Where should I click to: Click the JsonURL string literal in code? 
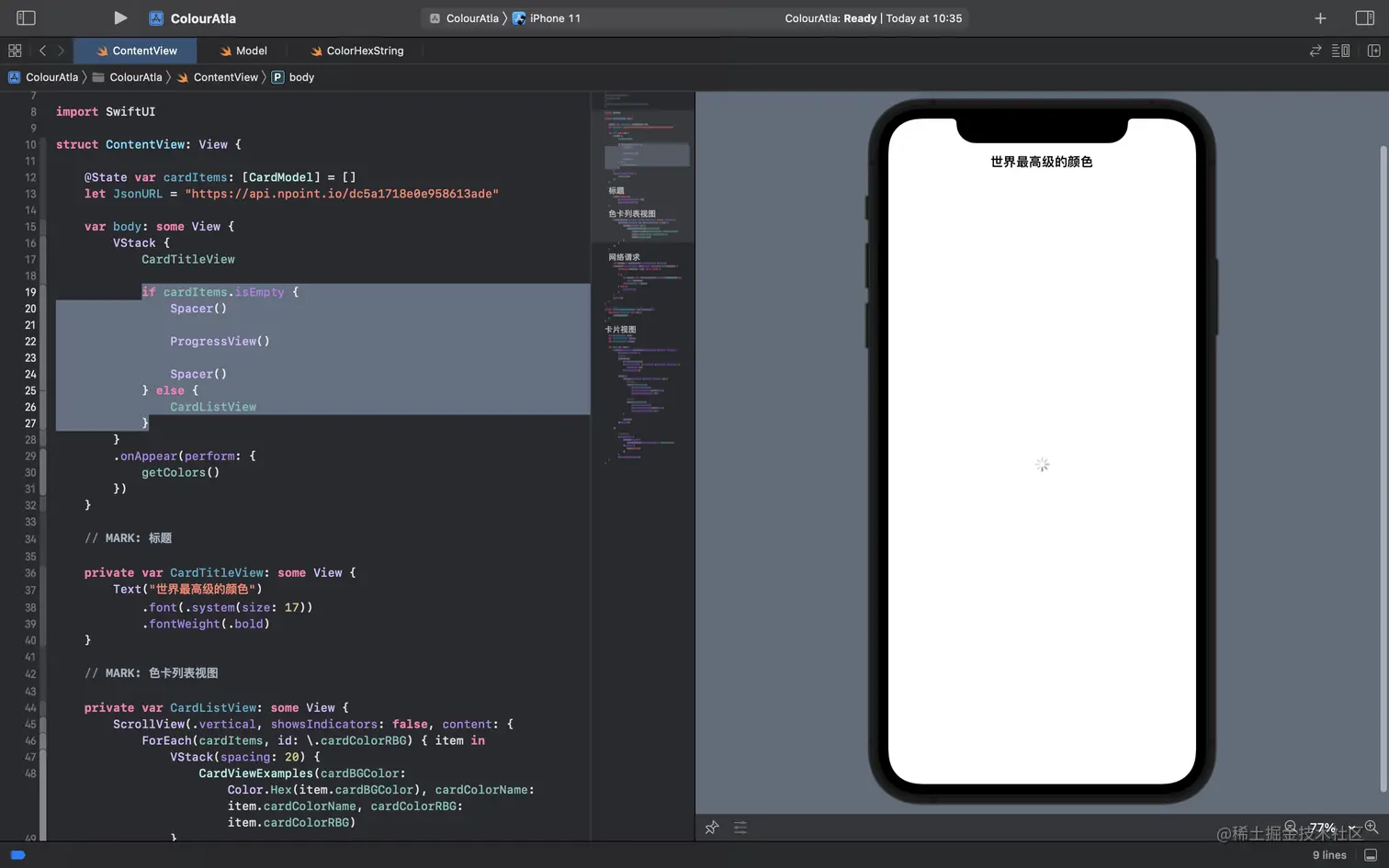tap(342, 194)
